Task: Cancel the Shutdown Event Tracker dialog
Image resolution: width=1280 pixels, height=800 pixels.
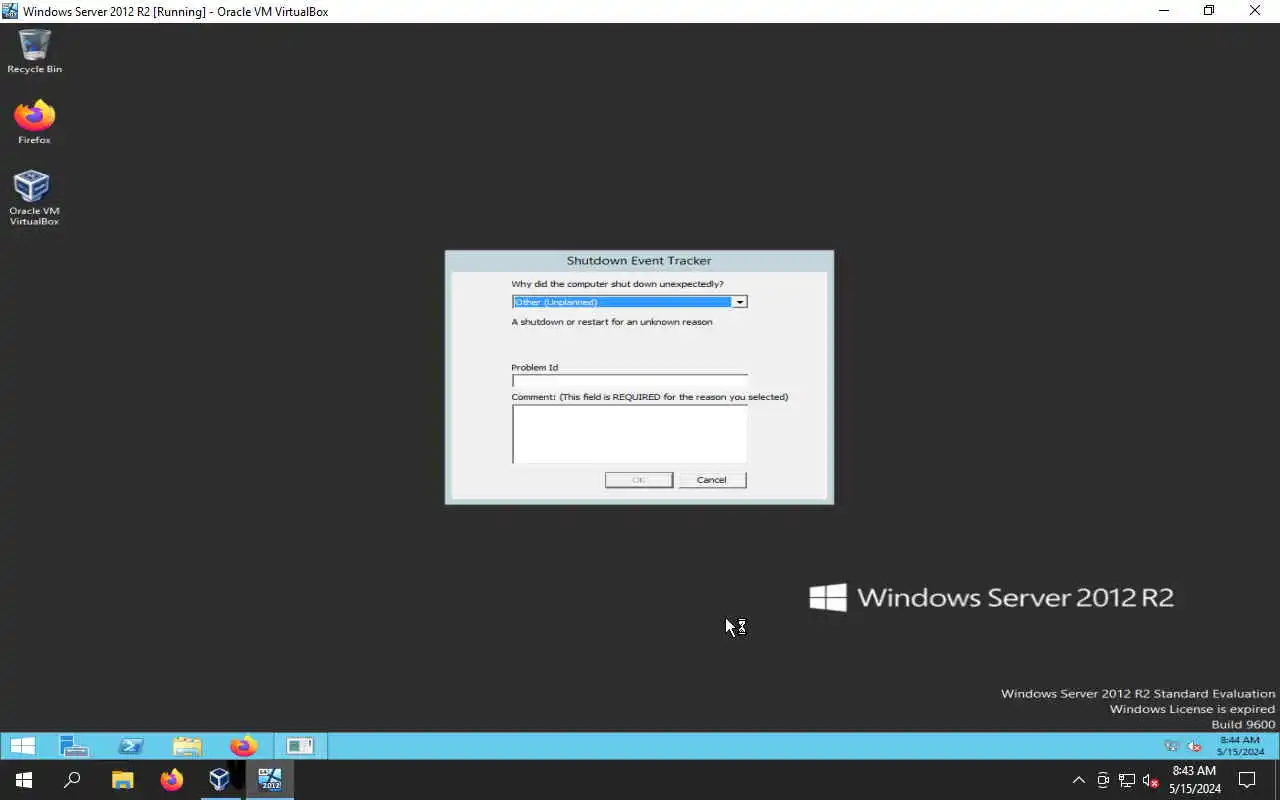Action: pyautogui.click(x=712, y=480)
